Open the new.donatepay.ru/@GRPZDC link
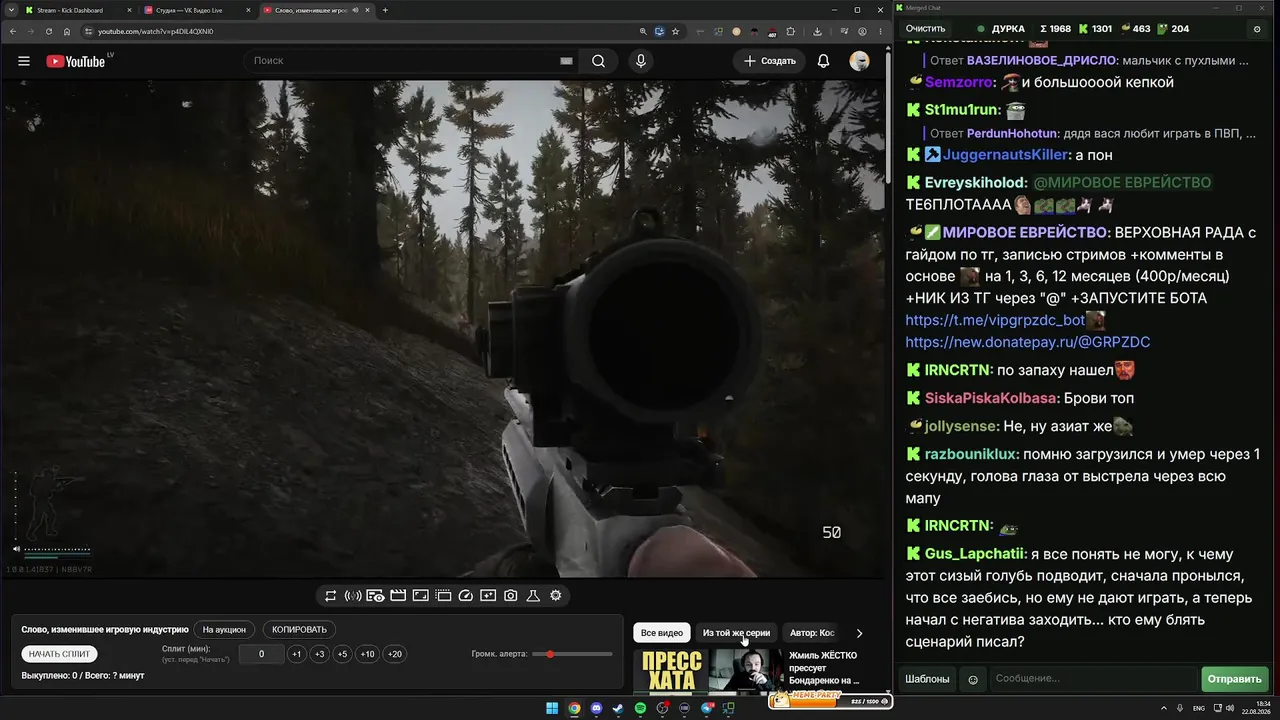Screen dimensions: 1280x720 pos(1028,342)
